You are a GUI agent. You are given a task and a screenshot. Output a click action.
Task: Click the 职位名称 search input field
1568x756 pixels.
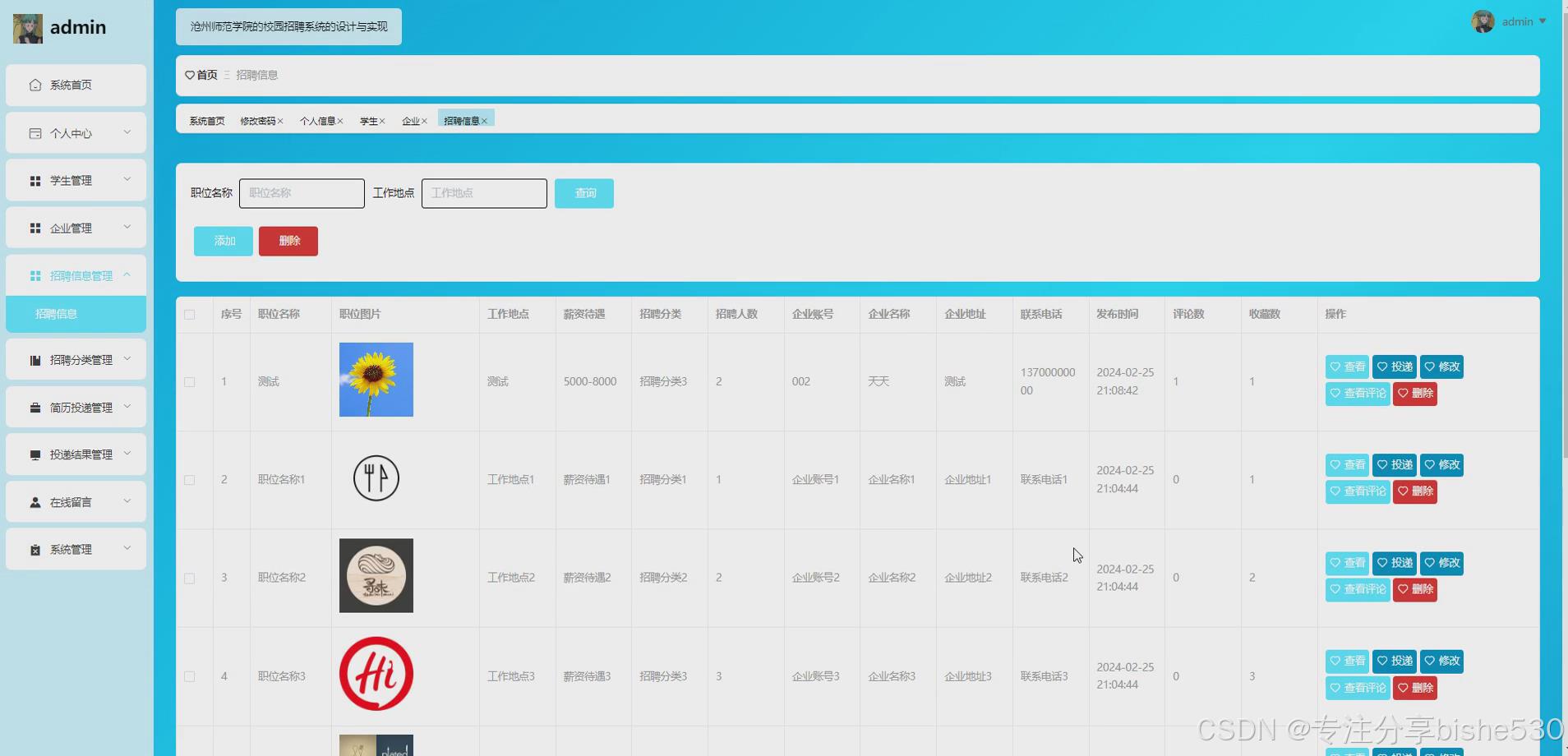coord(302,193)
